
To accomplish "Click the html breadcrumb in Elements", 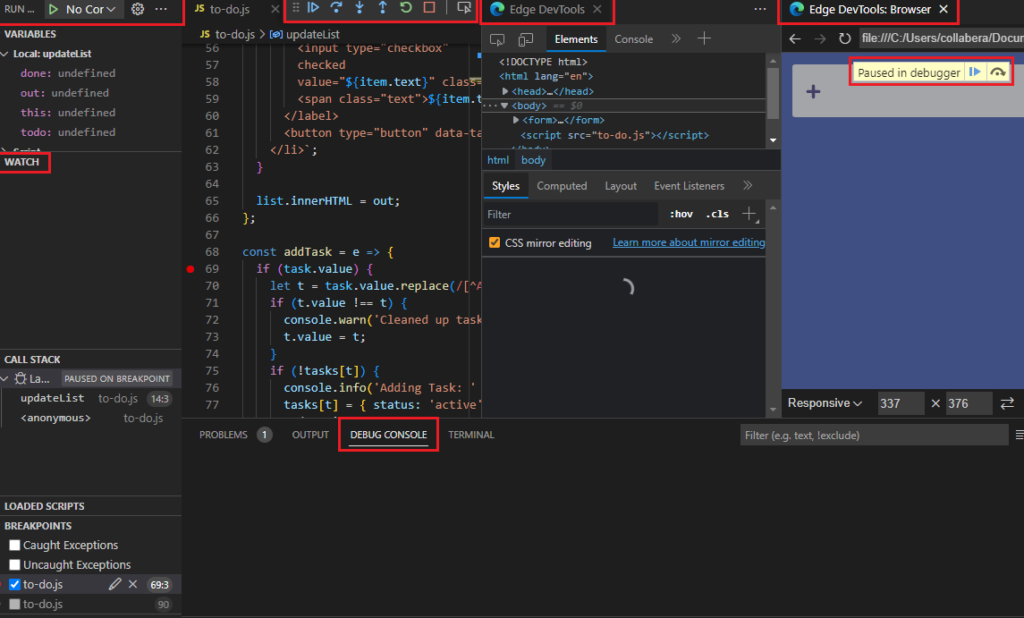I will pyautogui.click(x=498, y=160).
